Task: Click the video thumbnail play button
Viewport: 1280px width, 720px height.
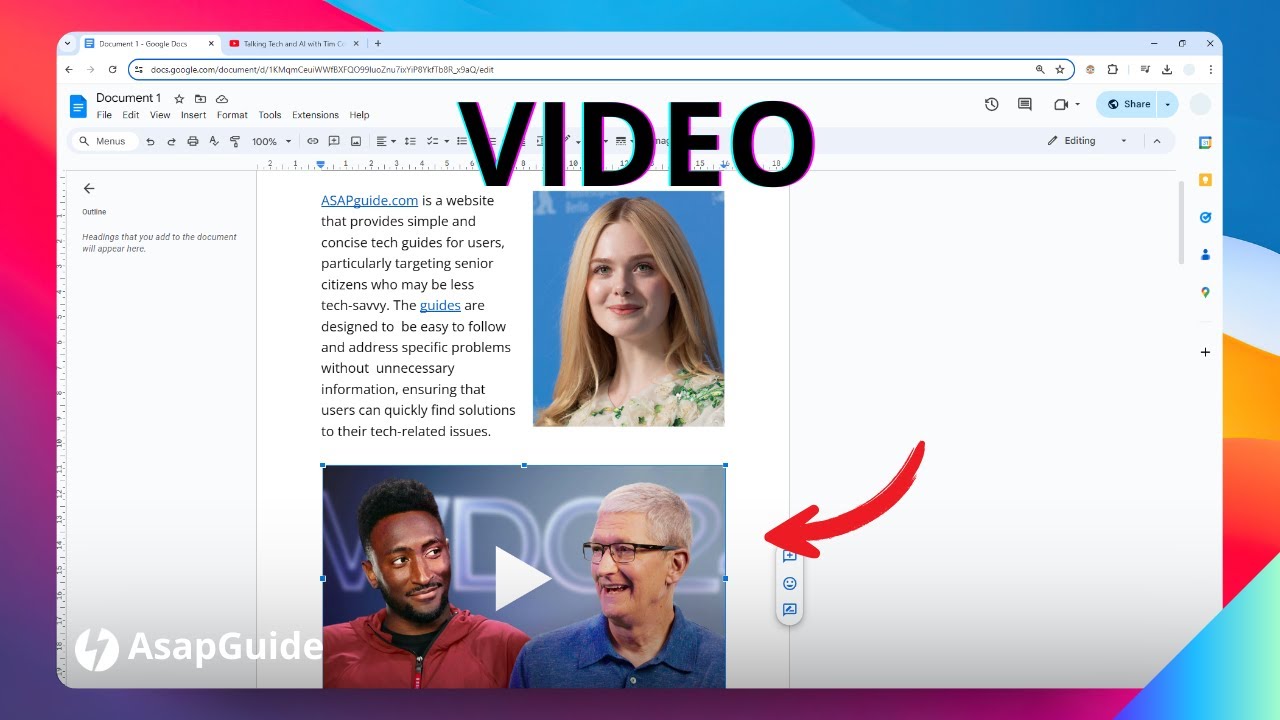Action: (x=522, y=578)
